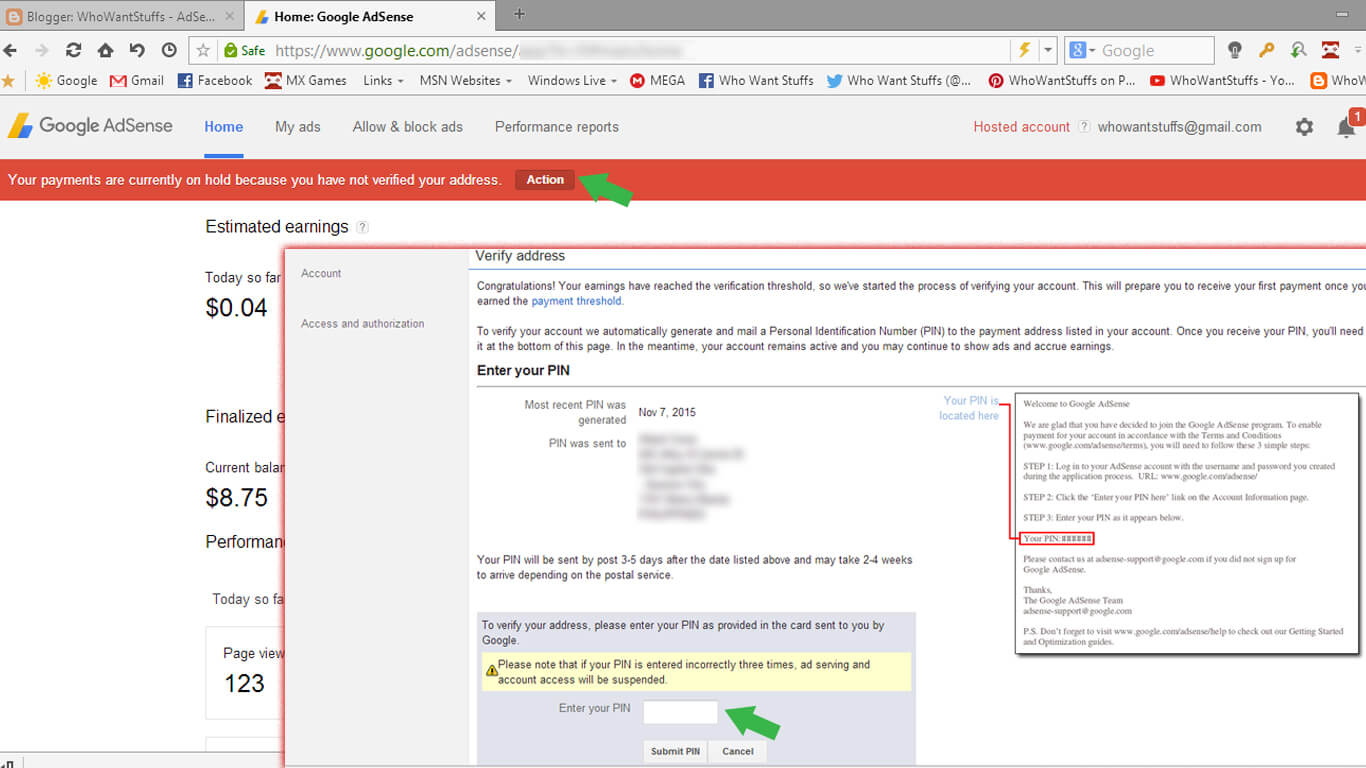Select the Home tab in AdSense
The image size is (1366, 768).
[224, 127]
